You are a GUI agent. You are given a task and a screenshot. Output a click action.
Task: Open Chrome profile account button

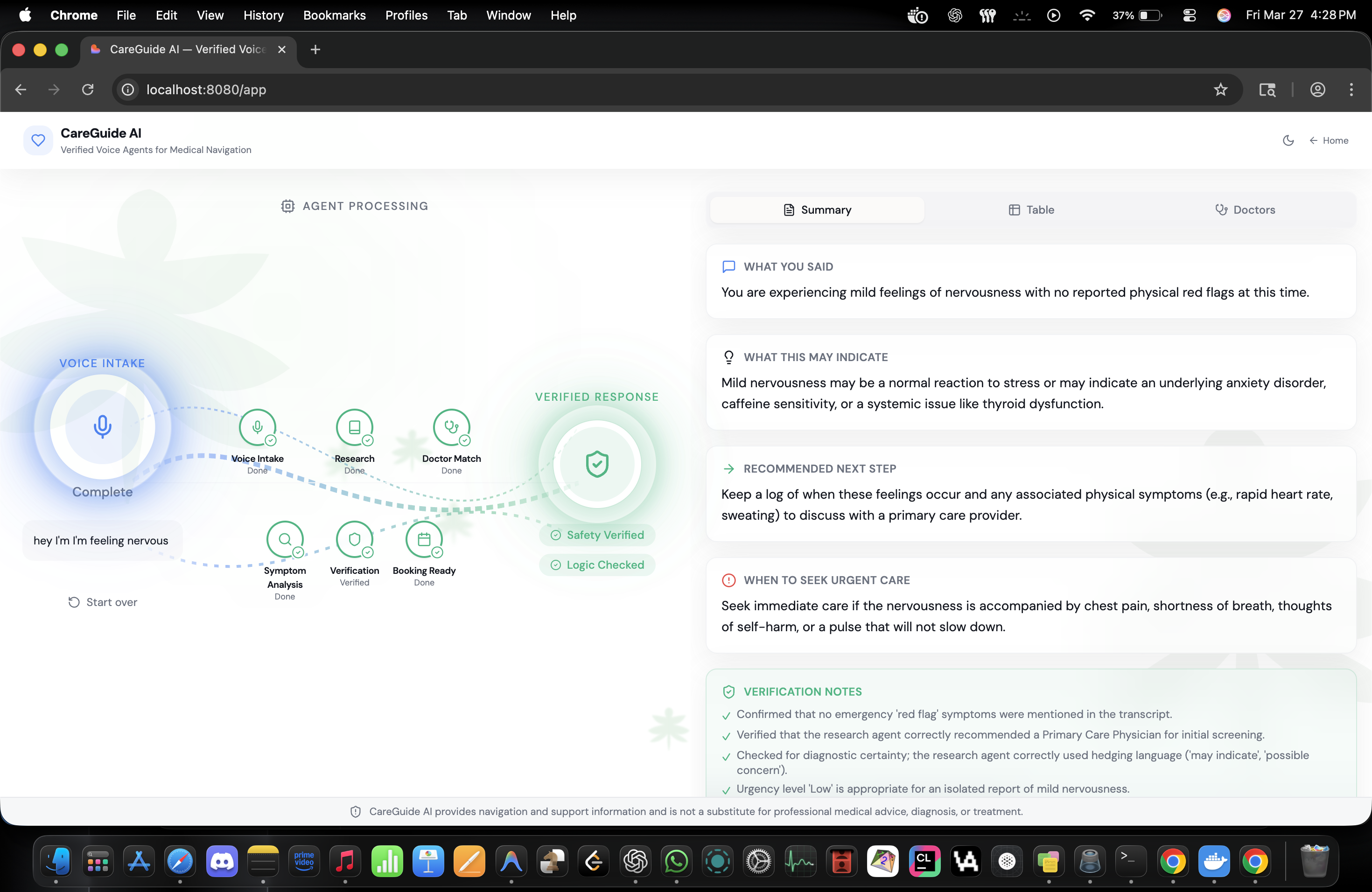pos(1317,89)
